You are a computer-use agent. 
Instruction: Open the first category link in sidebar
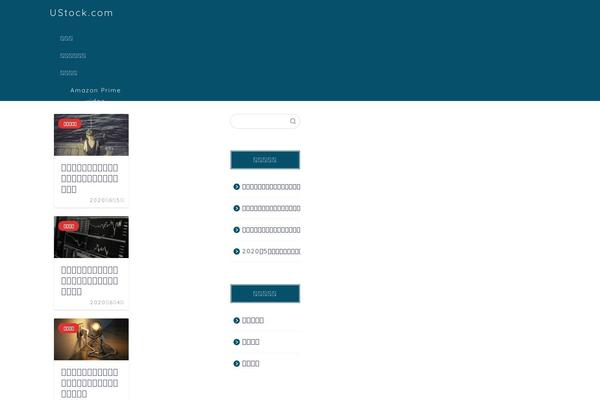coord(253,320)
